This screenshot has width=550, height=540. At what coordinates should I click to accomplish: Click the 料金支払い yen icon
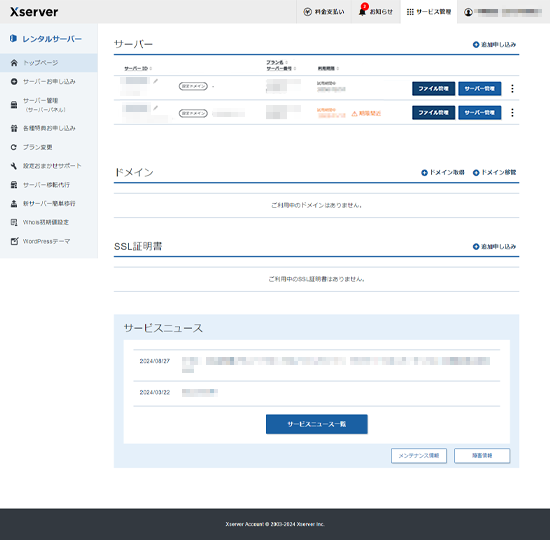tap(307, 12)
